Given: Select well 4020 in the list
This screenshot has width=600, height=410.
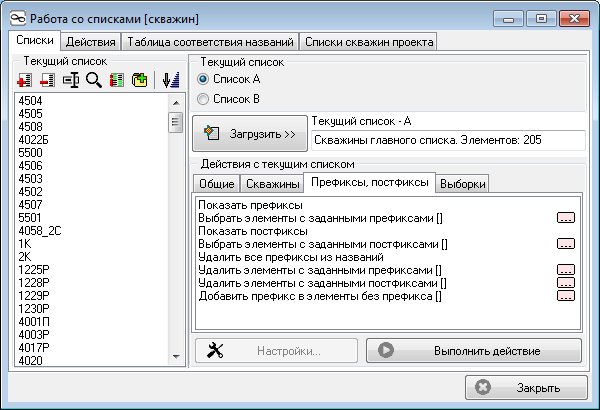Looking at the screenshot, I should coord(30,361).
